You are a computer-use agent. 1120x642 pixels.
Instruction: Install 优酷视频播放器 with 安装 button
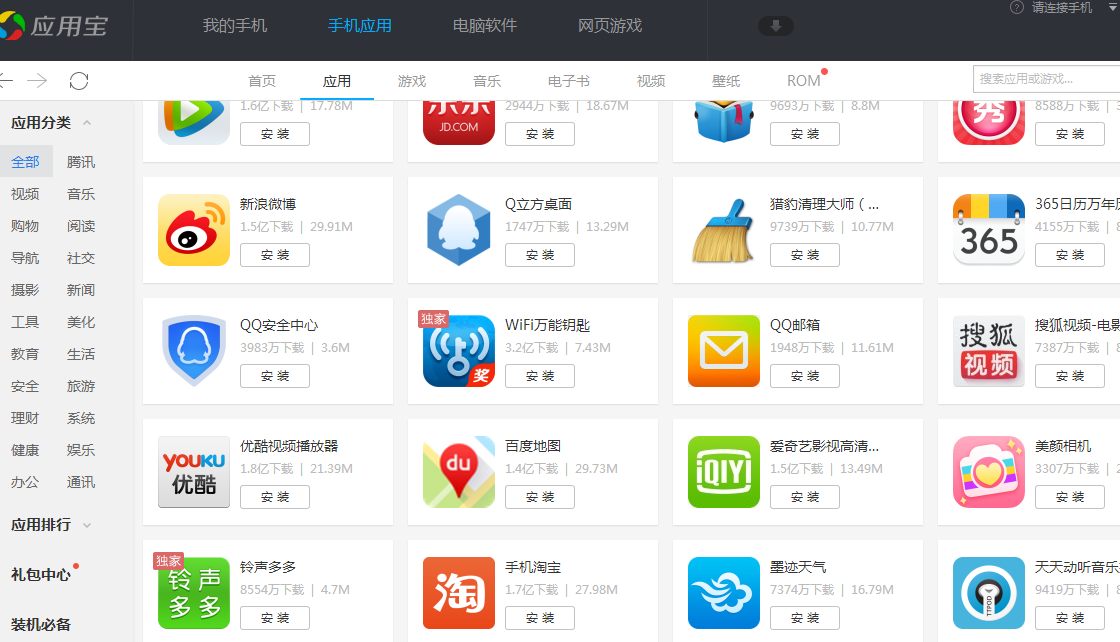275,497
